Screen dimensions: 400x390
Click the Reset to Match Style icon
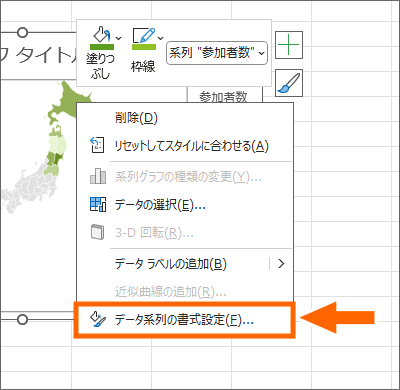97,145
